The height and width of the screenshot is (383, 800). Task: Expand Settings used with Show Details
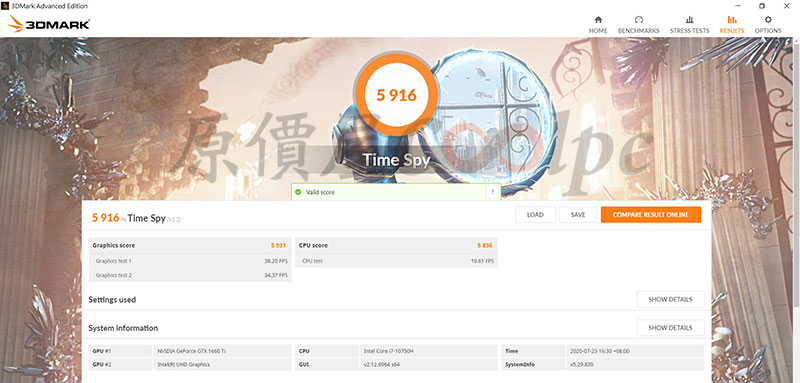[670, 299]
